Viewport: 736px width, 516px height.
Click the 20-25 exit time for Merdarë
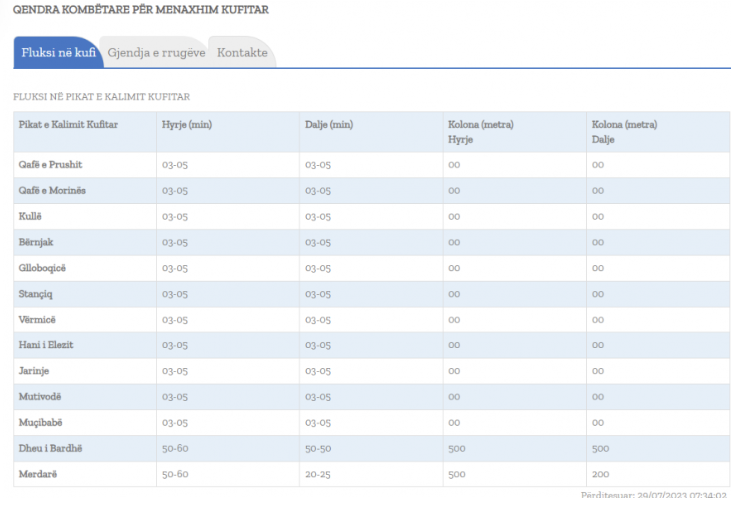pyautogui.click(x=318, y=474)
